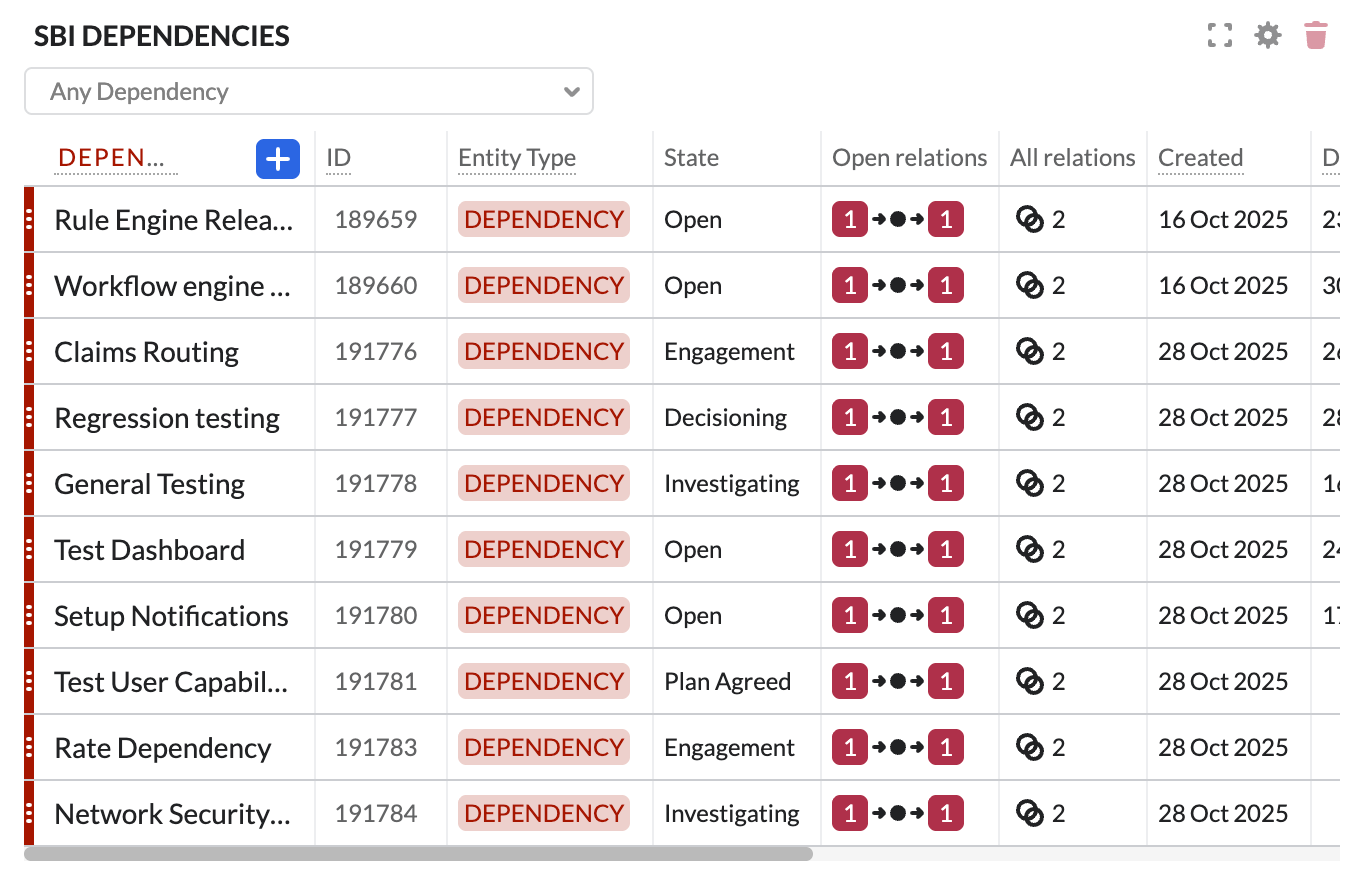Screen dimensions: 1364x883
Task: Click open relations badge for Regression testing
Action: coord(897,418)
